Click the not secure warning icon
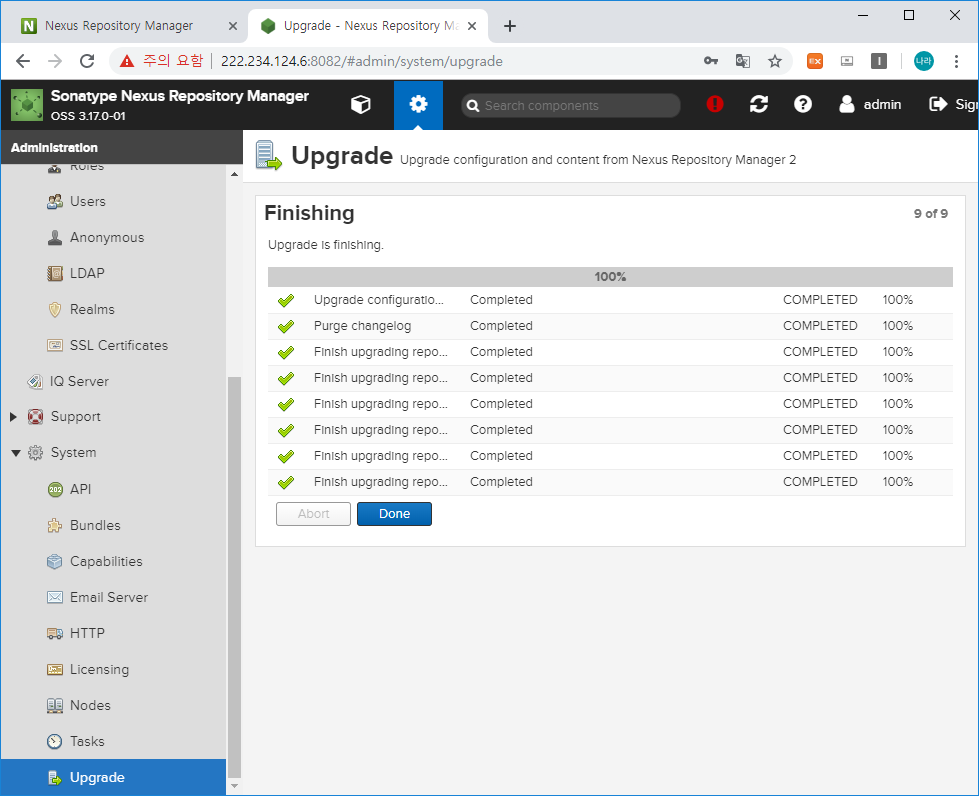The height and width of the screenshot is (796, 979). point(127,61)
